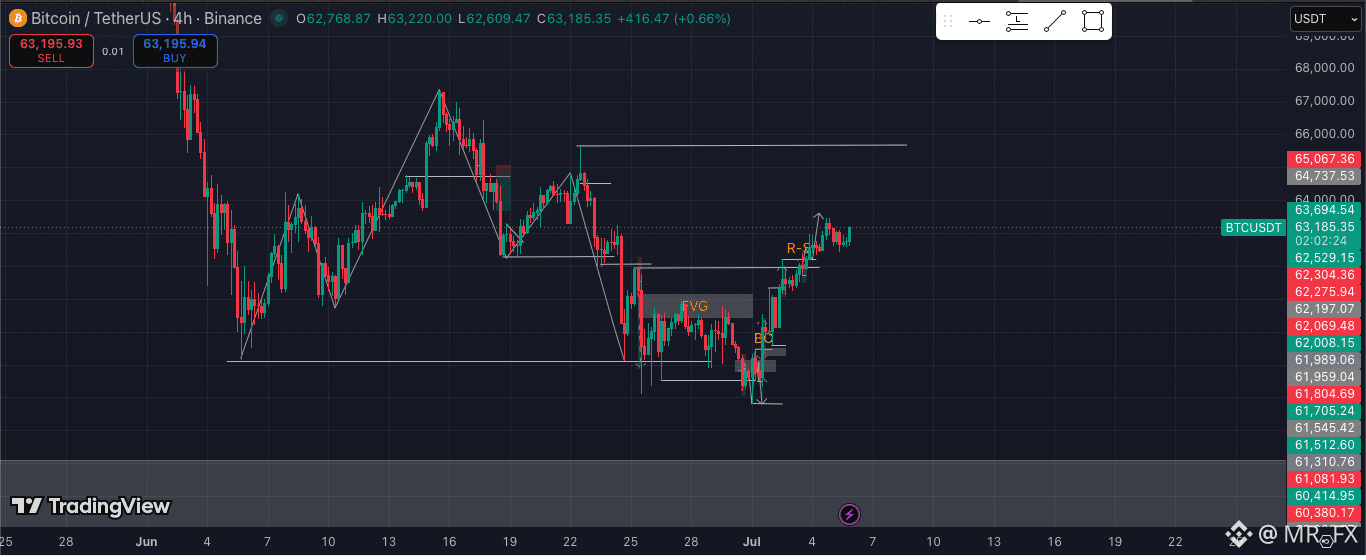The width and height of the screenshot is (1366, 560).
Task: Click the orange Bitcoin logo icon
Action: tap(16, 18)
